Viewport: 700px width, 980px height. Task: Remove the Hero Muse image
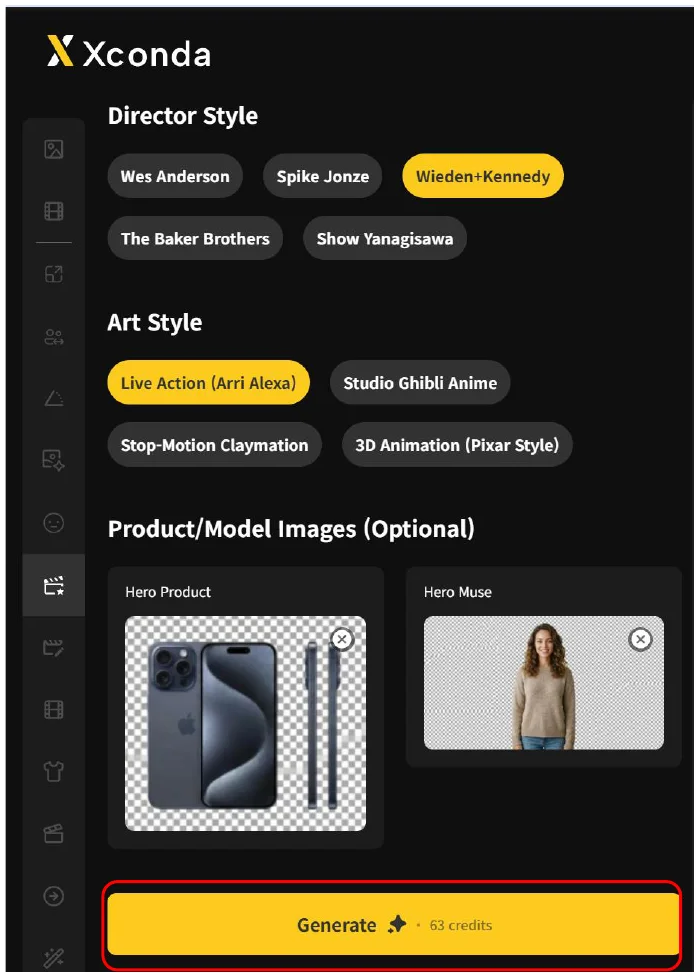[x=640, y=639]
